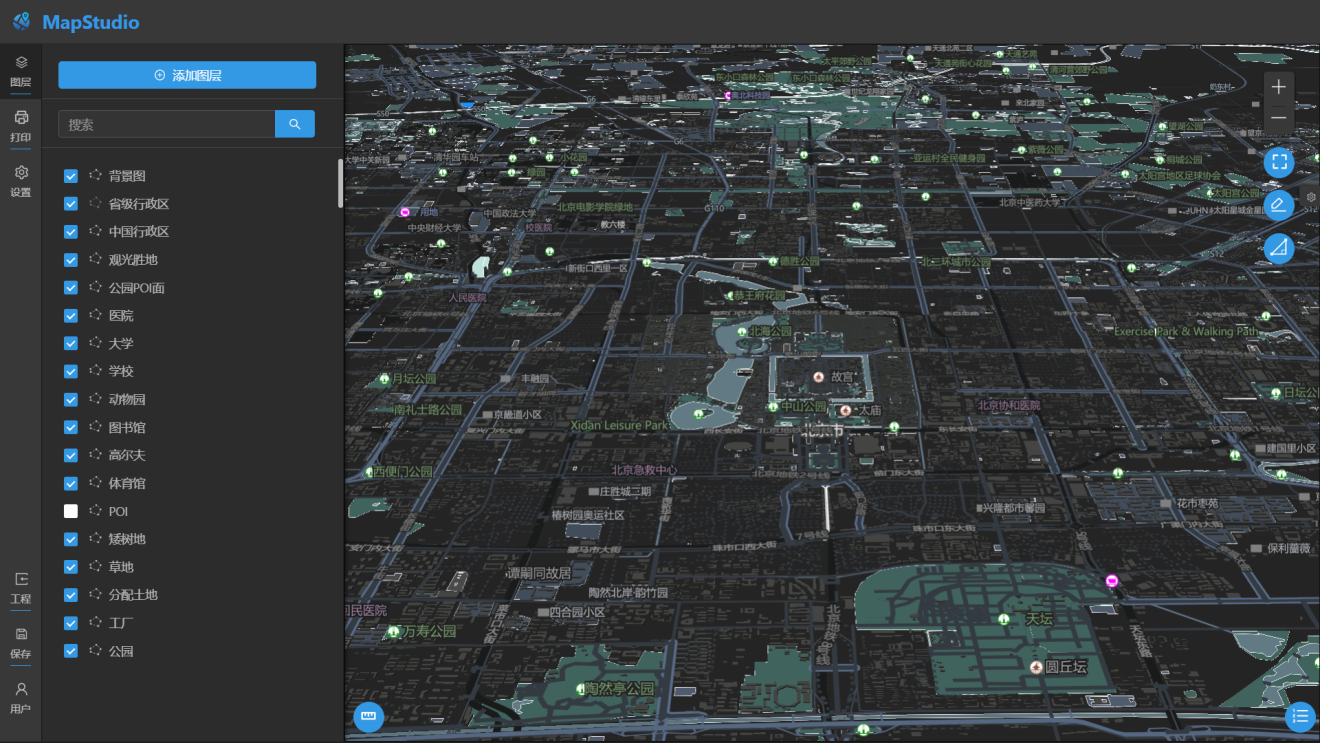Open the 图层 layers sidebar tab
The image size is (1320, 743).
click(21, 72)
